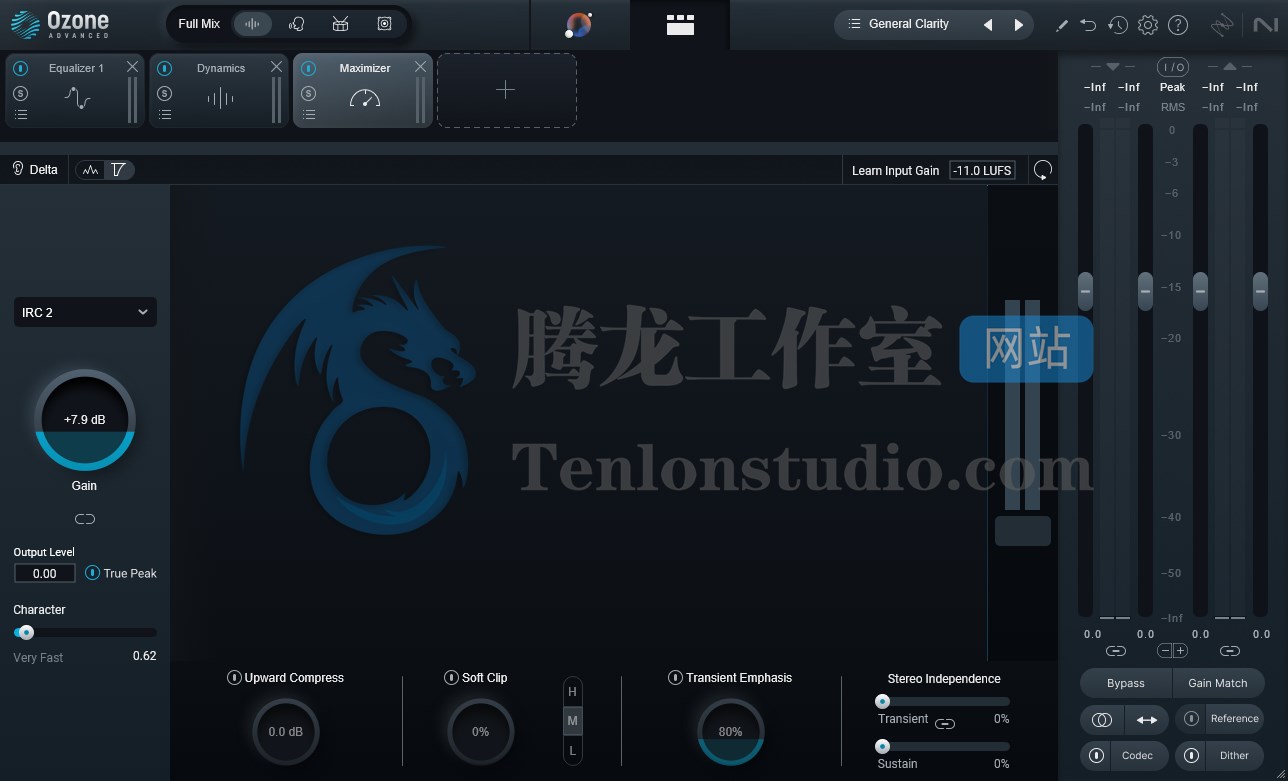This screenshot has width=1288, height=781.
Task: Click the Dynamics module waveform icon
Action: [x=220, y=98]
